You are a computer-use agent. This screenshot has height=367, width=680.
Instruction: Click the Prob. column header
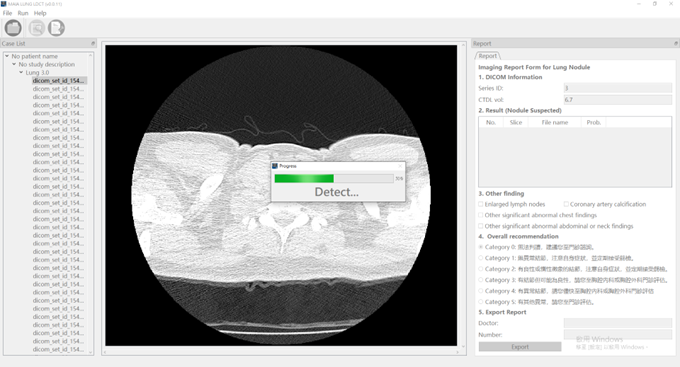[x=594, y=122]
